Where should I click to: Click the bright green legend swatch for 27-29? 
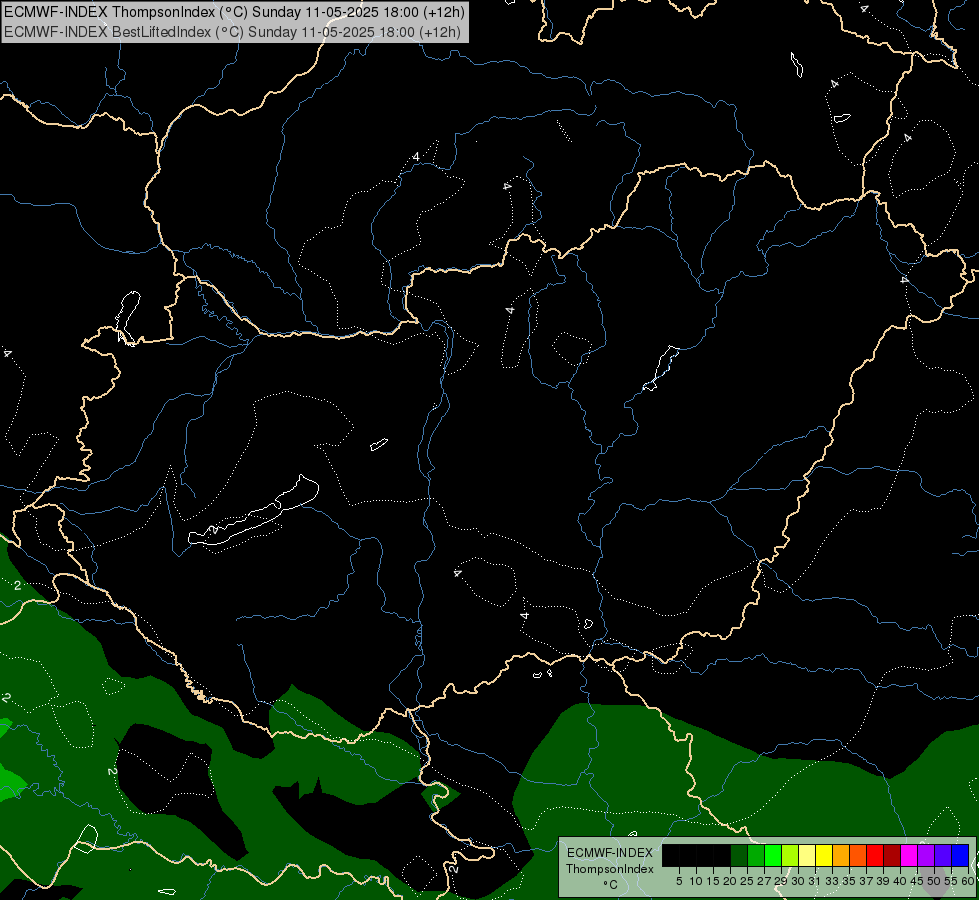(773, 855)
